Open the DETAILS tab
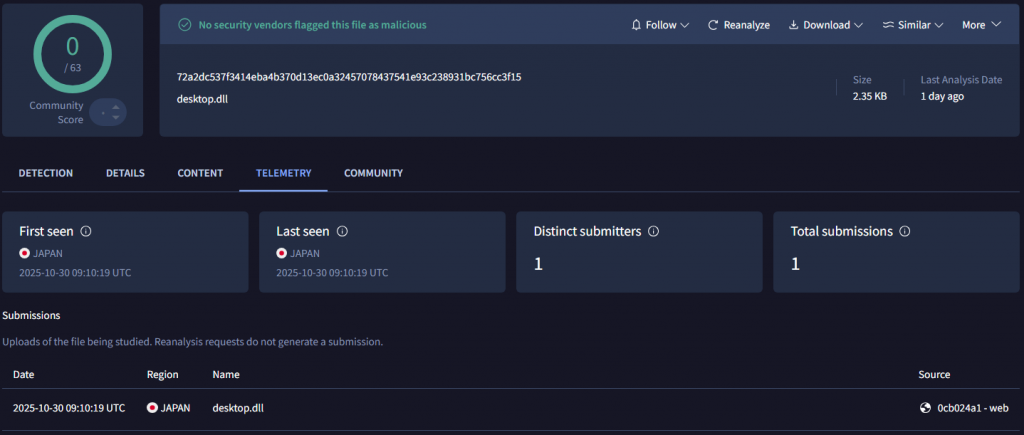Viewport: 1024px width, 435px height. click(x=125, y=173)
